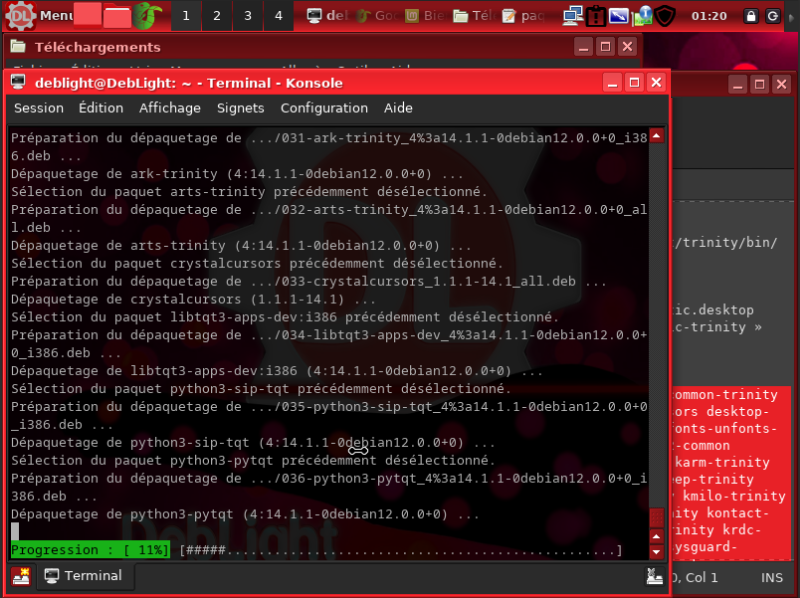The image size is (800, 598).
Task: Switch to the Terminal tab at the bottom
Action: [85, 576]
